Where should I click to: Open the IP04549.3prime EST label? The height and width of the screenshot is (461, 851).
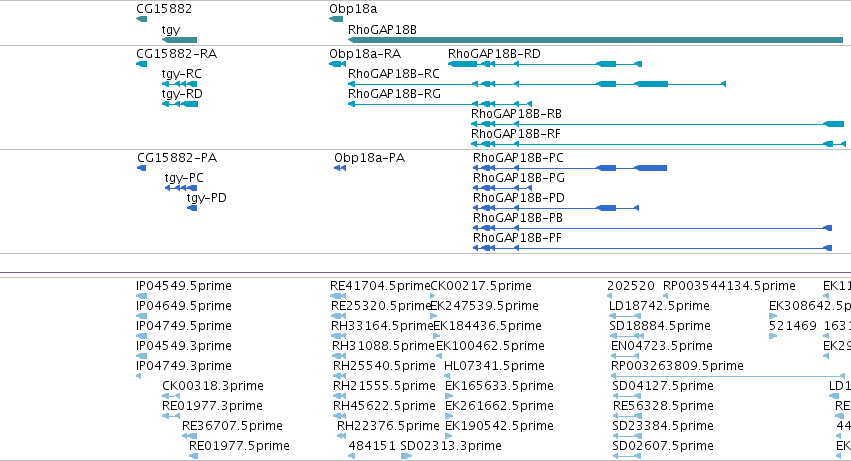point(183,346)
